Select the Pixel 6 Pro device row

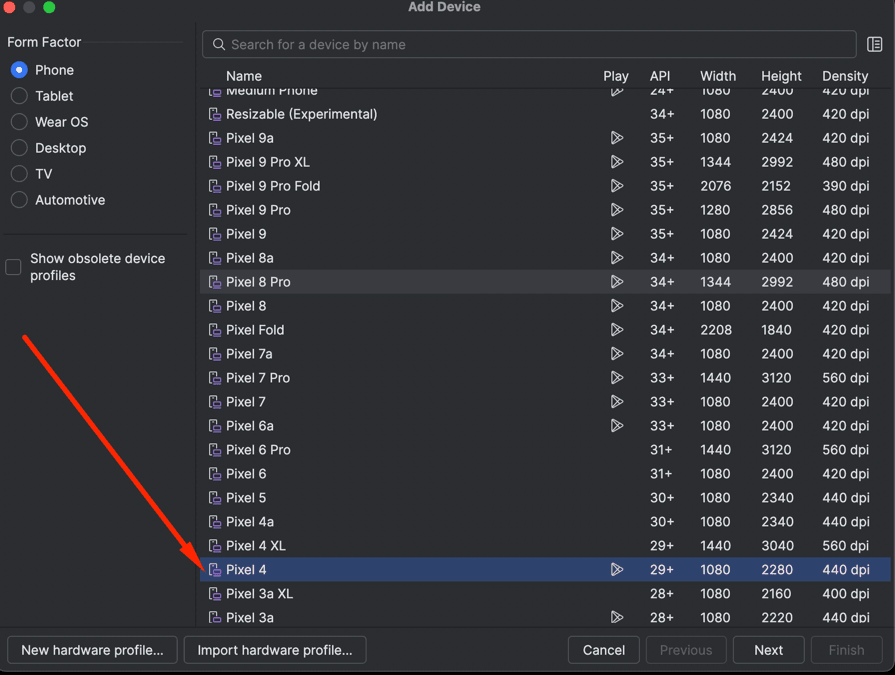[400, 450]
